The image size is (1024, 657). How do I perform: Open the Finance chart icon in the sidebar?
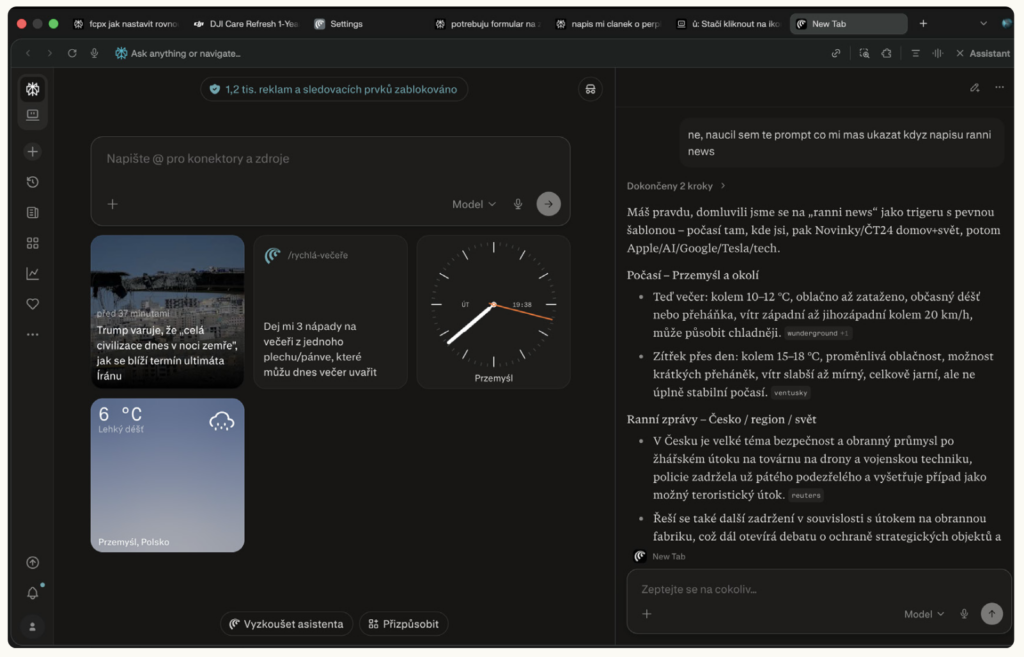point(32,273)
